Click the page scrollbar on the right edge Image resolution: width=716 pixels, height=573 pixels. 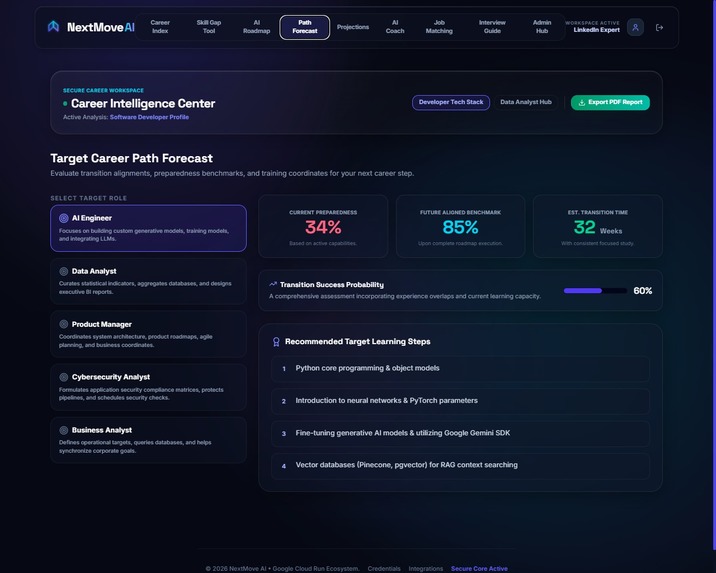pos(714,274)
